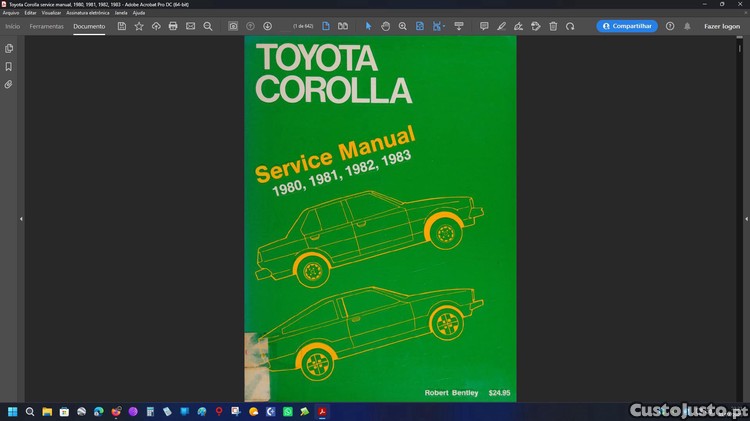Viewport: 750px width, 421px height.
Task: Print the document using the printer icon
Action: point(173,26)
